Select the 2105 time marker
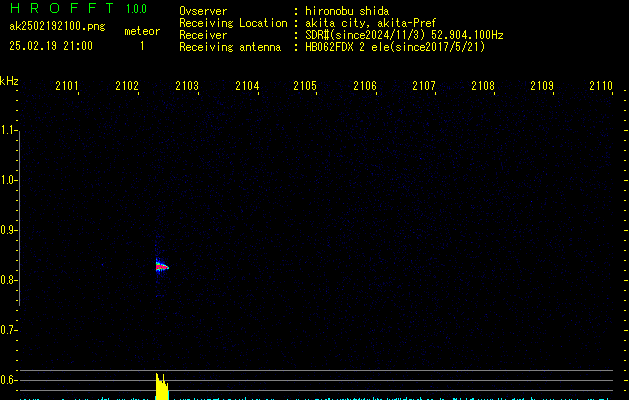Screen dimensions: 629x400 (x=305, y=87)
